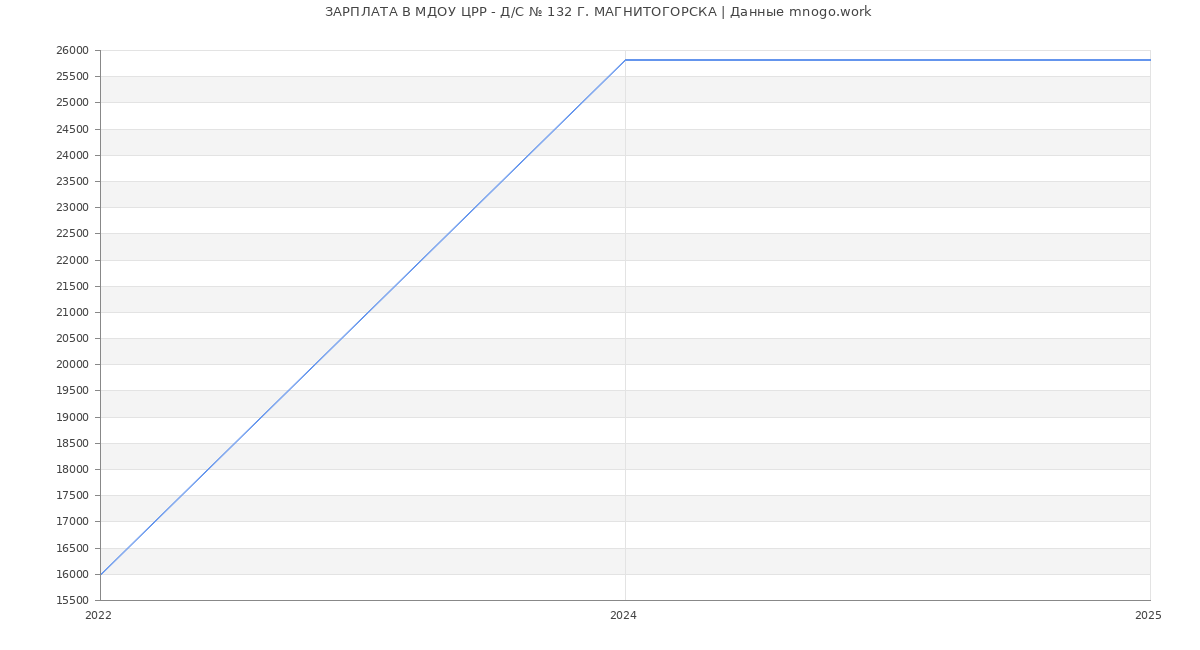Viewport: 1200px width, 650px height.
Task: Select the 2022 x-axis label
Action: (x=99, y=616)
